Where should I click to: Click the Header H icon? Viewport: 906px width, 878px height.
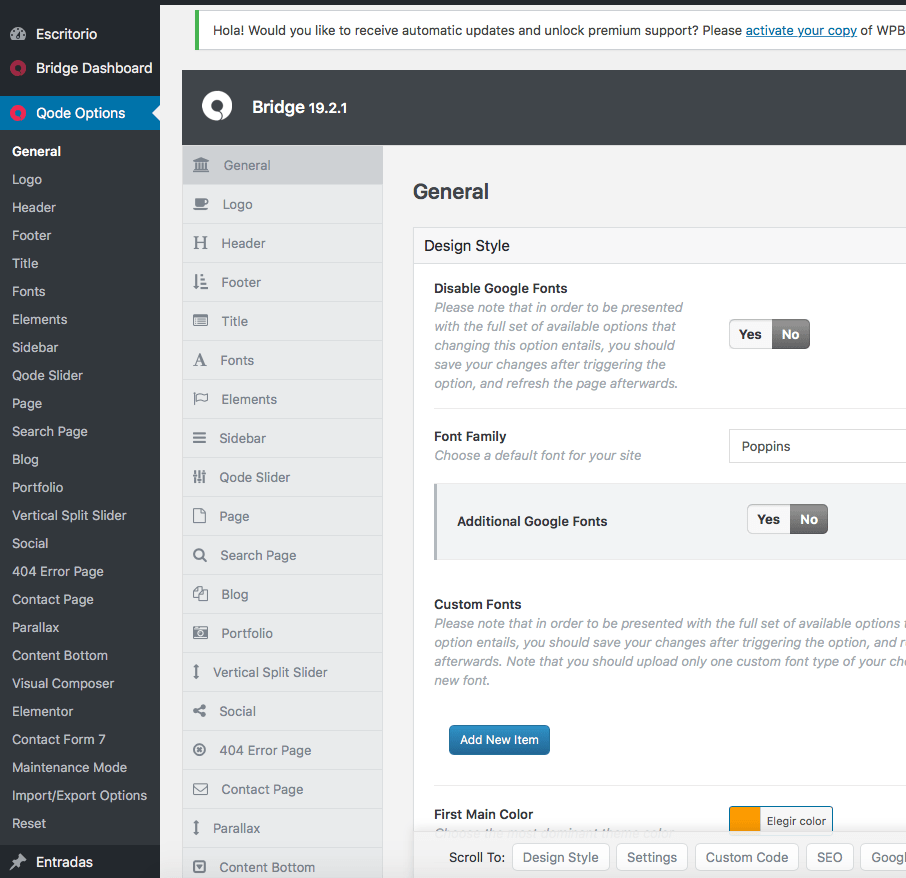[200, 243]
